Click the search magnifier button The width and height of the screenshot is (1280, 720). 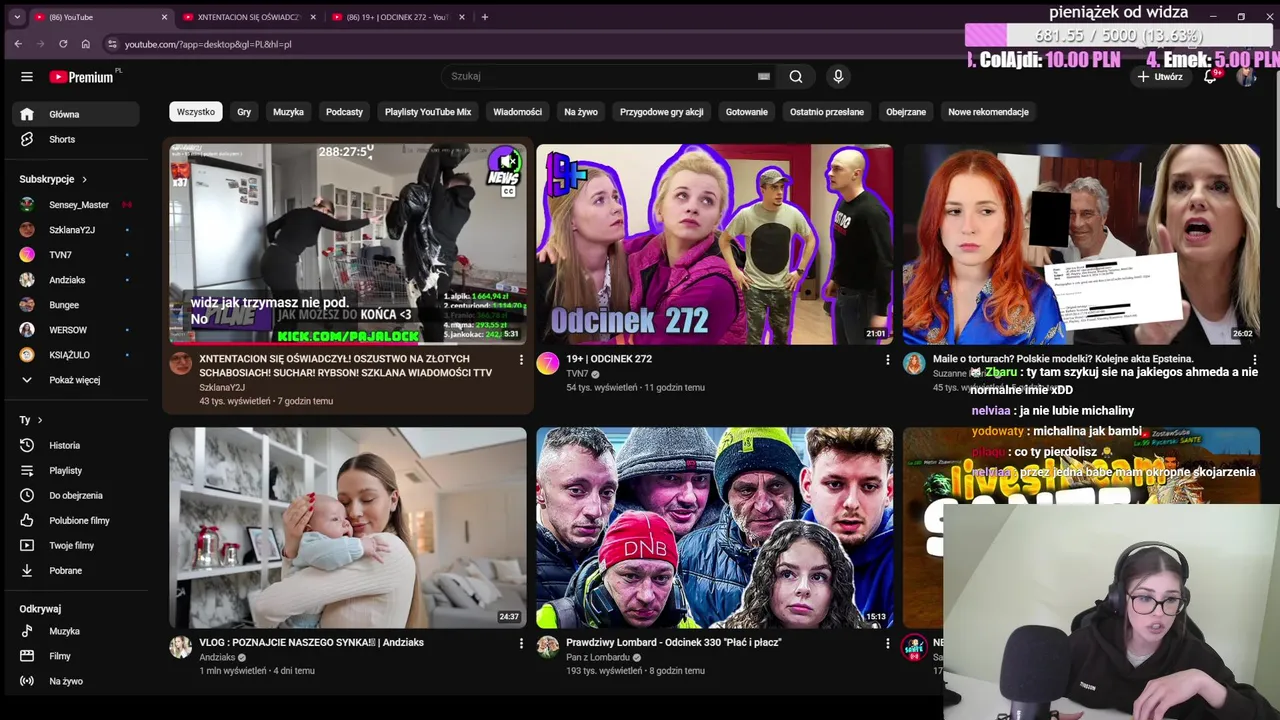pos(796,76)
